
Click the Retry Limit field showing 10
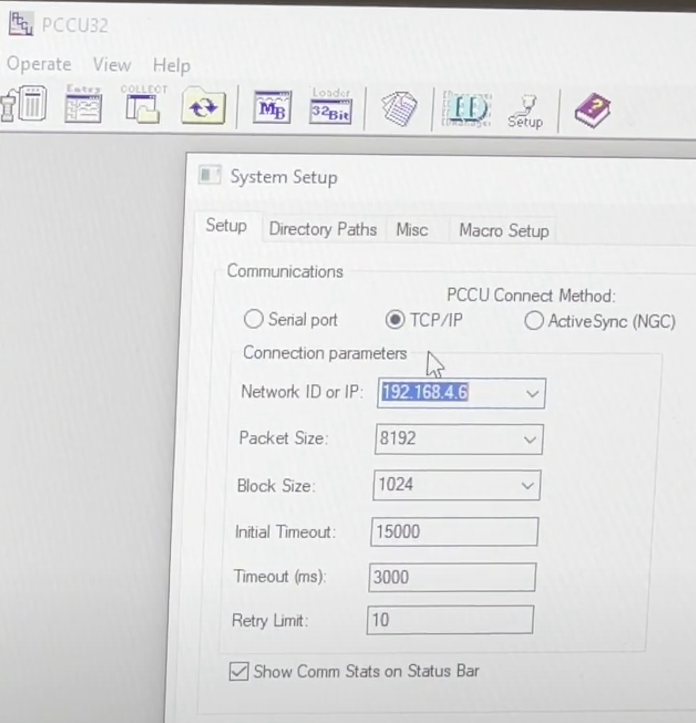[x=450, y=620]
